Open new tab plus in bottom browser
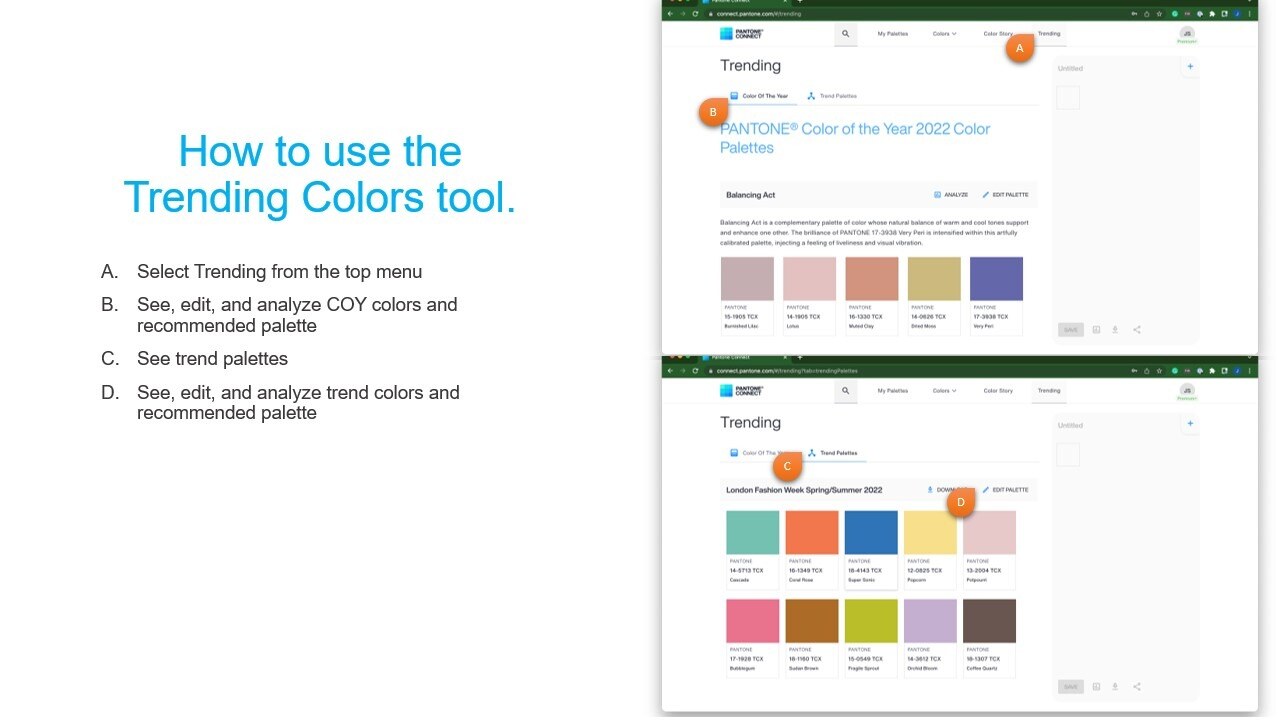 click(x=799, y=357)
